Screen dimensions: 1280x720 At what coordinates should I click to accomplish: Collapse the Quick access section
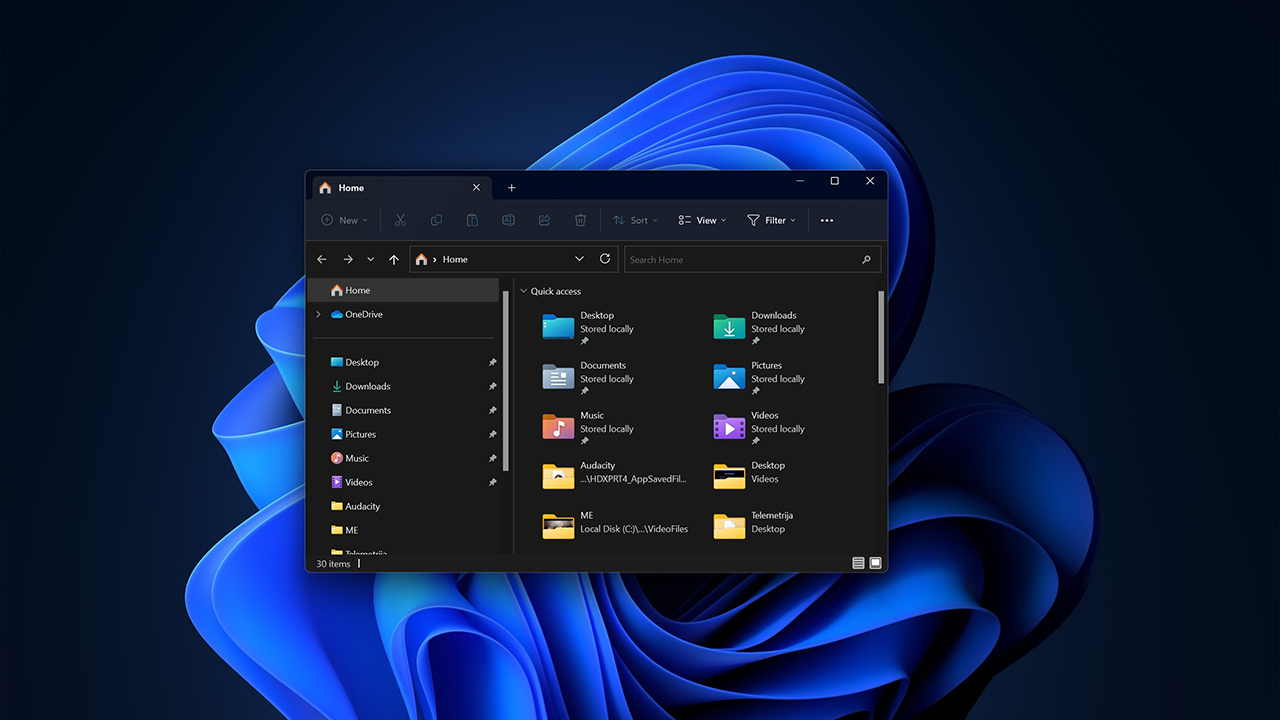point(523,291)
